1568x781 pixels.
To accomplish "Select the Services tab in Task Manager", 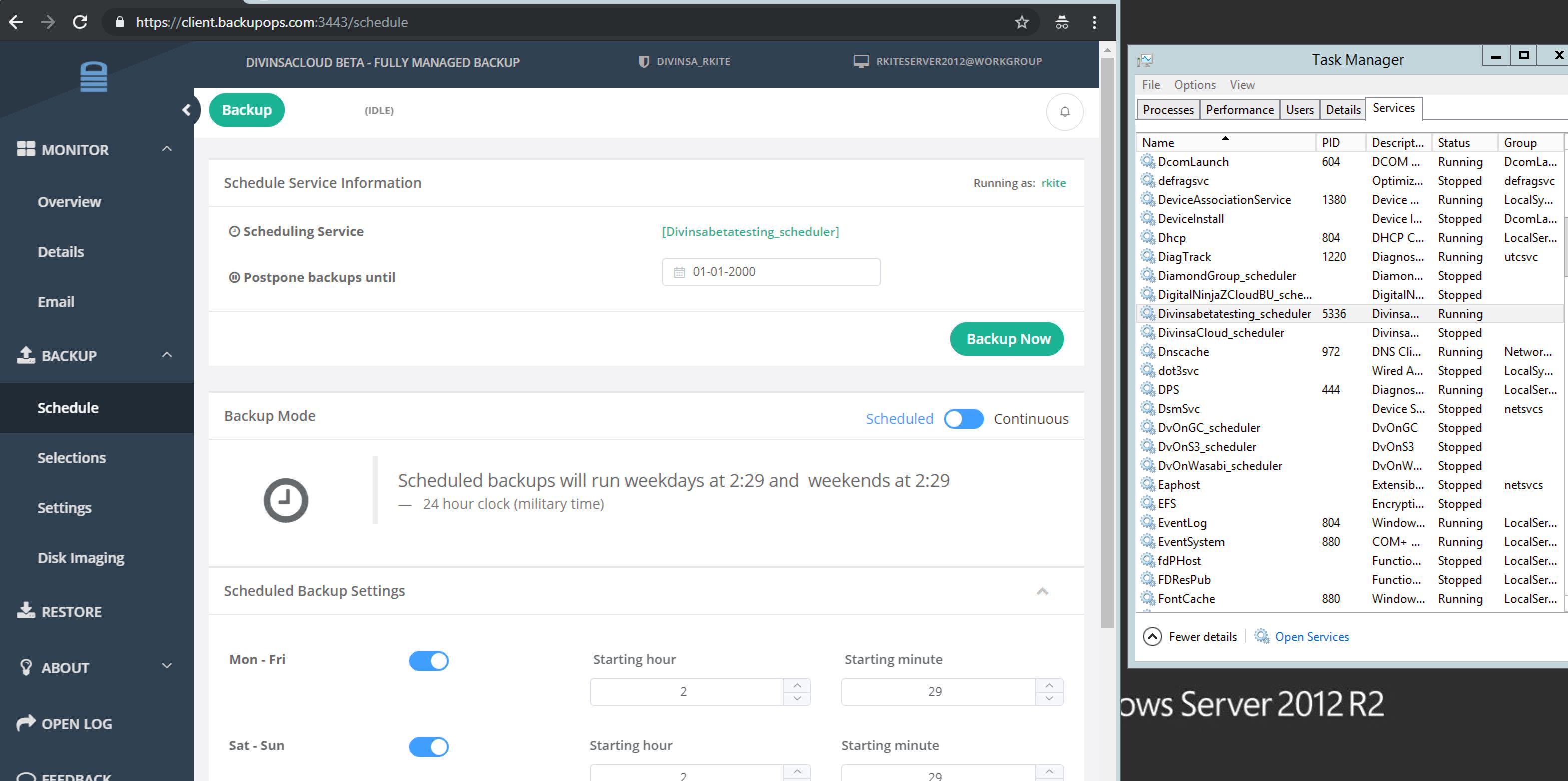I will tap(1393, 109).
